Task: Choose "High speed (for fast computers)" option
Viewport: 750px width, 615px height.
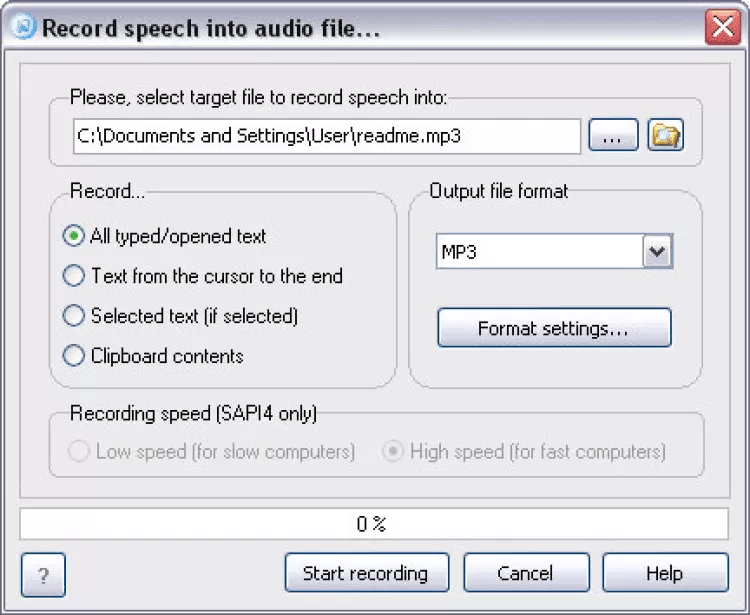Action: point(394,452)
